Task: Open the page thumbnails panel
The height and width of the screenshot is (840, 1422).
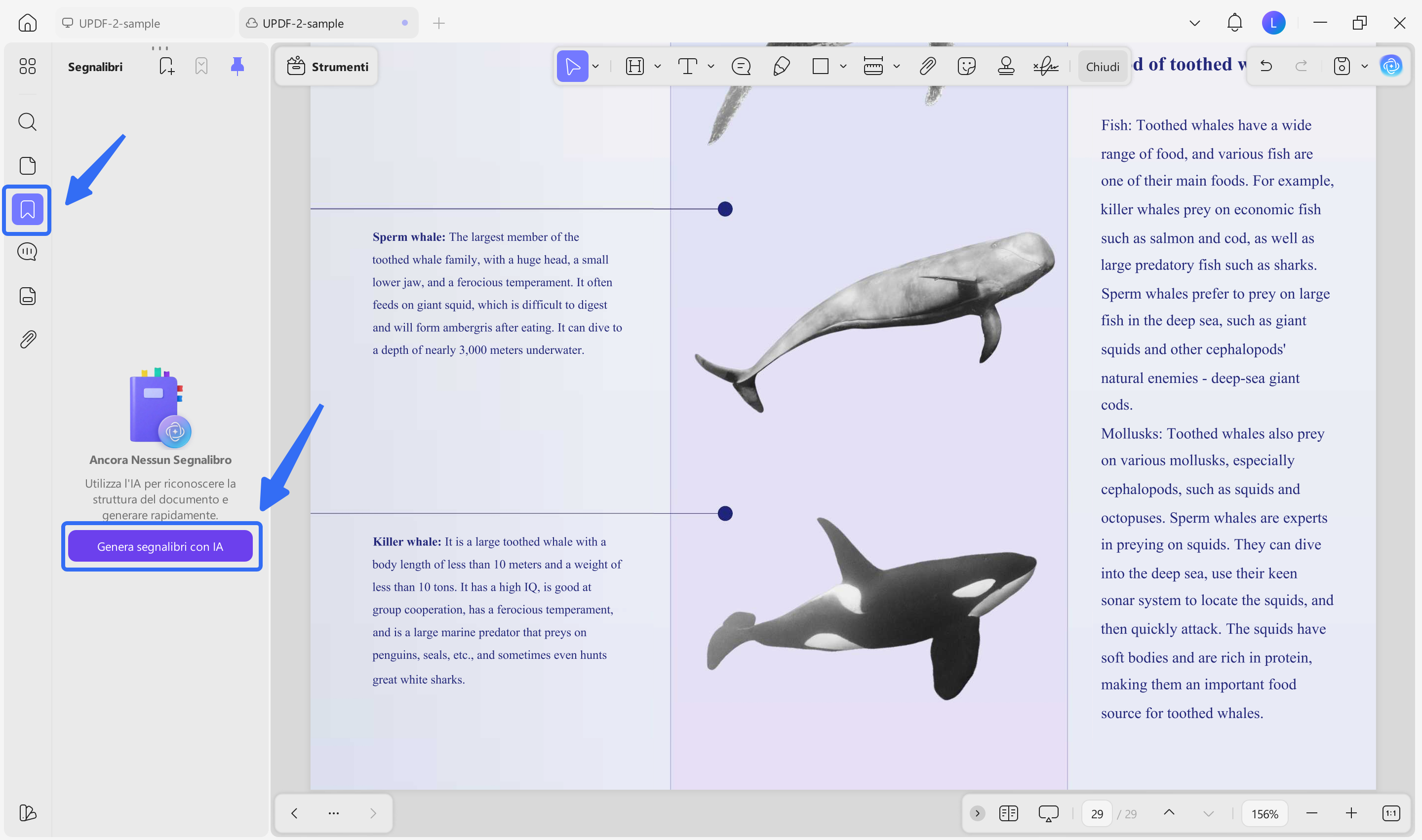Action: pos(27,166)
